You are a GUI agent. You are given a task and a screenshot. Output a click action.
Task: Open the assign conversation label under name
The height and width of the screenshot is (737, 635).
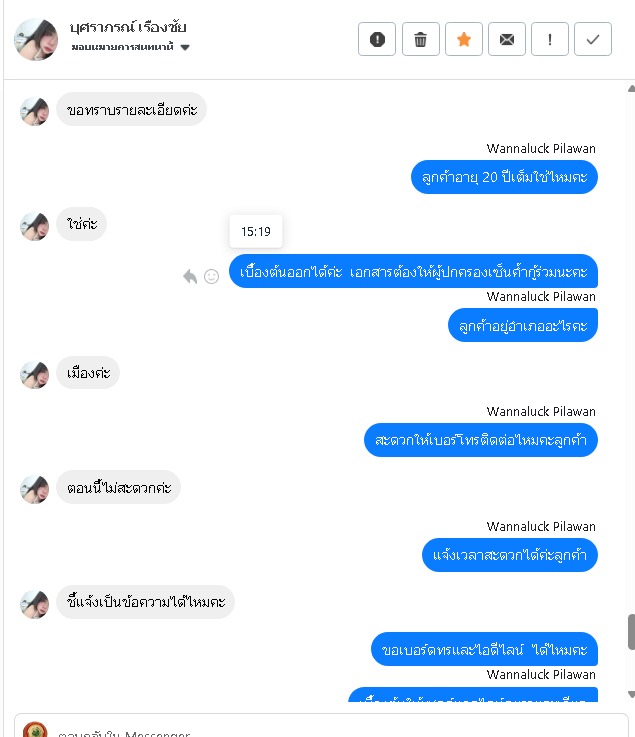pos(122,47)
